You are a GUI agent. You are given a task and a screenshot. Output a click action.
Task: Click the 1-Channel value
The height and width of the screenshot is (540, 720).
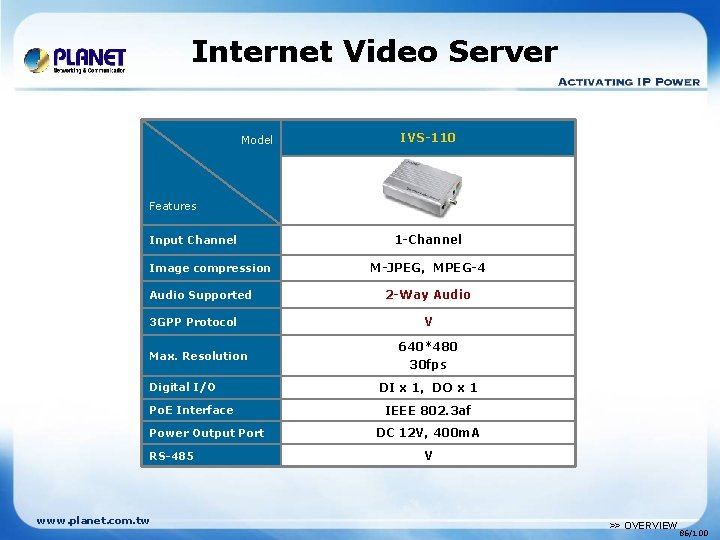428,239
